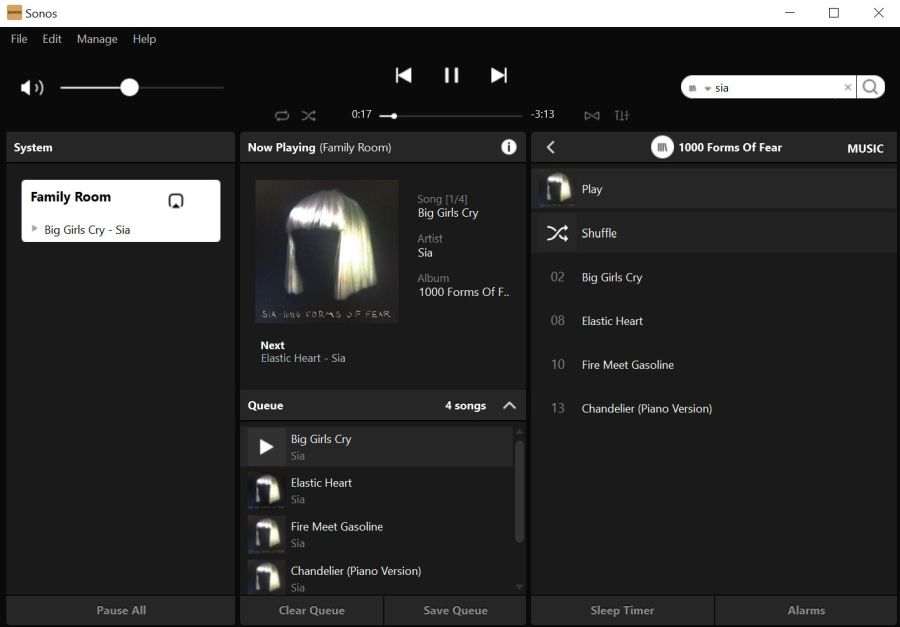Select Elastic Heart title in queue
Image resolution: width=900 pixels, height=627 pixels.
click(x=321, y=483)
